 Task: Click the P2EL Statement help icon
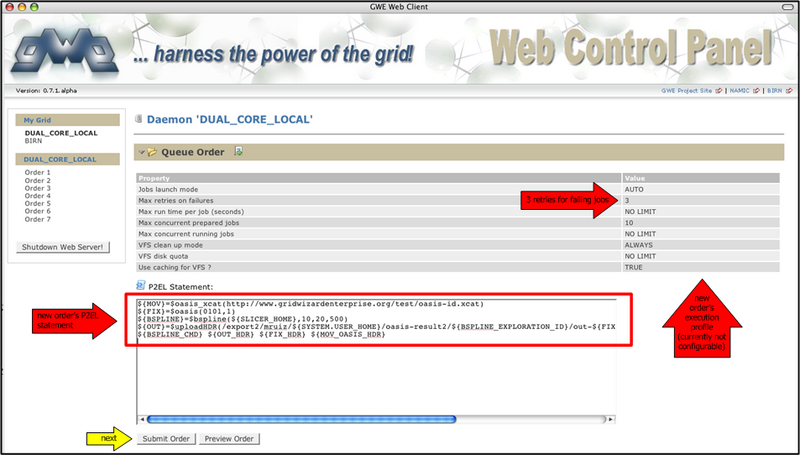click(x=139, y=285)
